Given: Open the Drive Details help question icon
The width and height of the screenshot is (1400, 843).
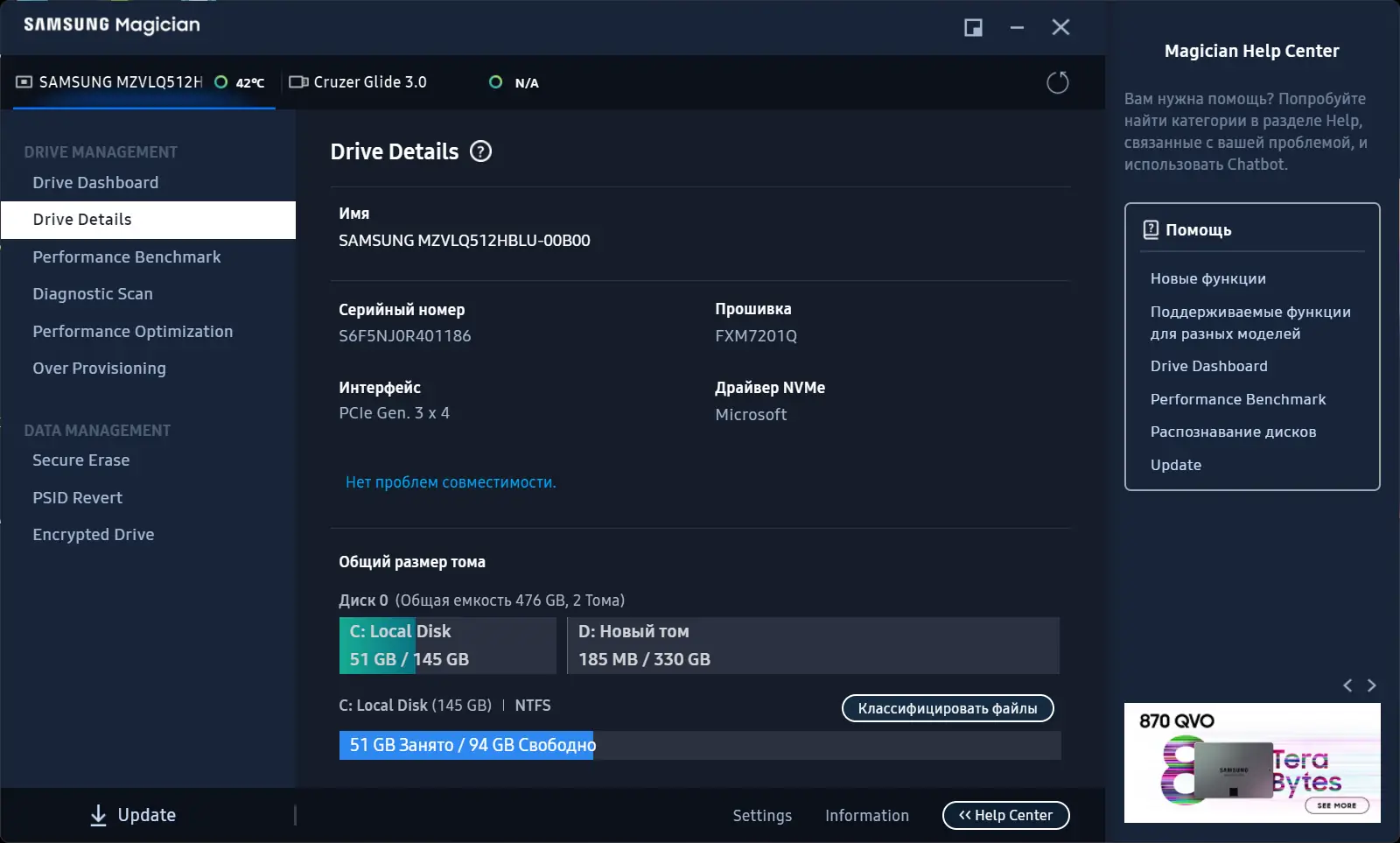Looking at the screenshot, I should [480, 151].
